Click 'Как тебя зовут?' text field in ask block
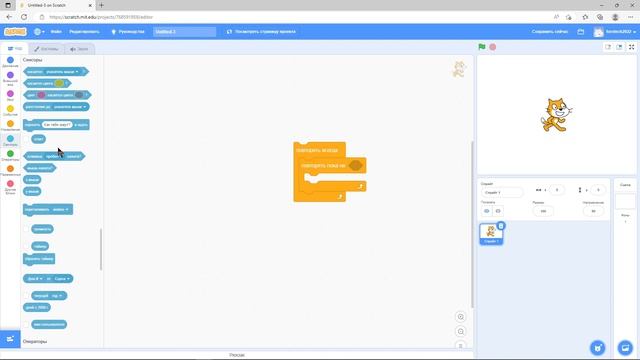Image resolution: width=640 pixels, height=360 pixels. (57, 124)
